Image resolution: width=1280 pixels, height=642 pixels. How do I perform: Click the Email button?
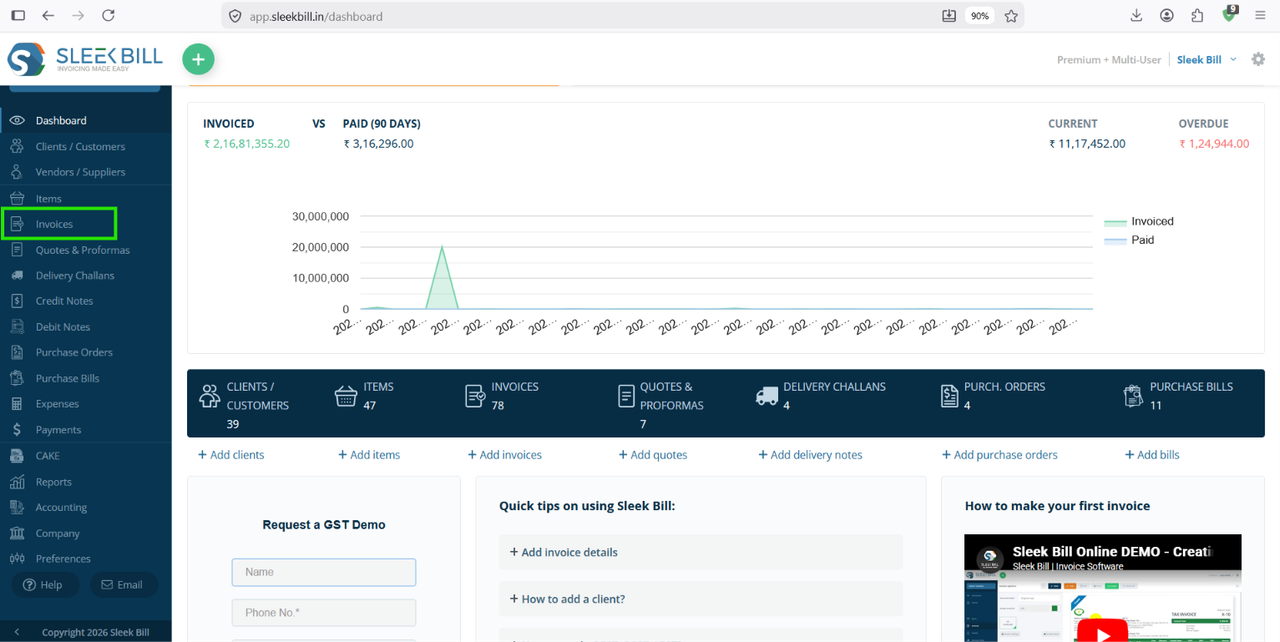point(123,585)
